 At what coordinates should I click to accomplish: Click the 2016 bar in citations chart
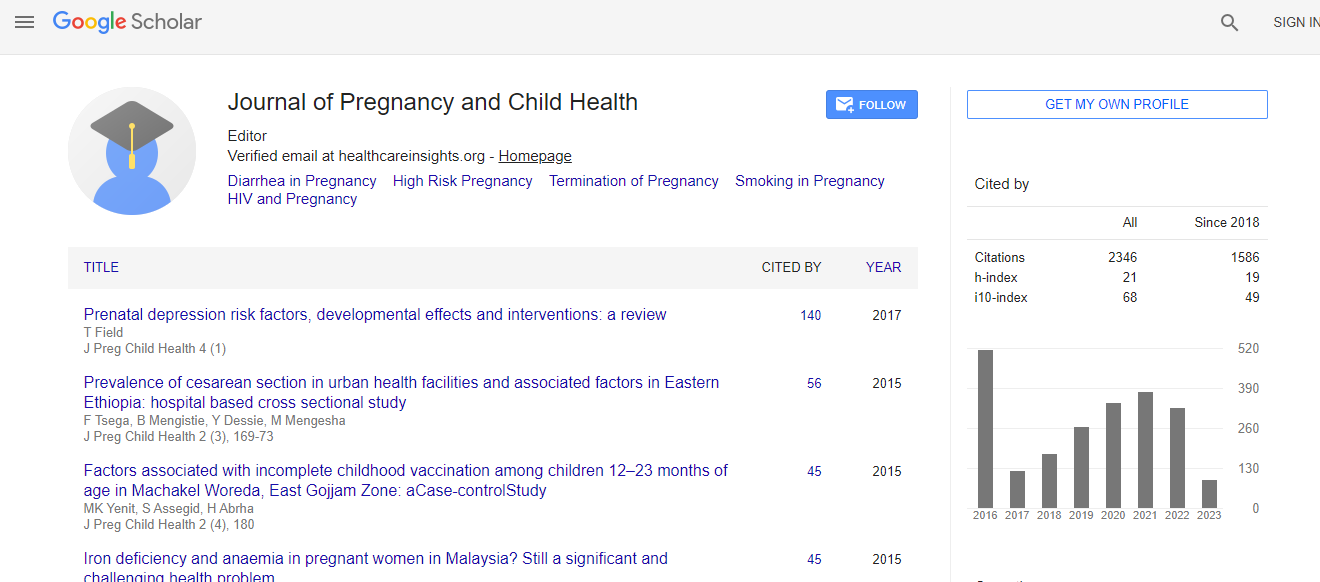pyautogui.click(x=985, y=428)
